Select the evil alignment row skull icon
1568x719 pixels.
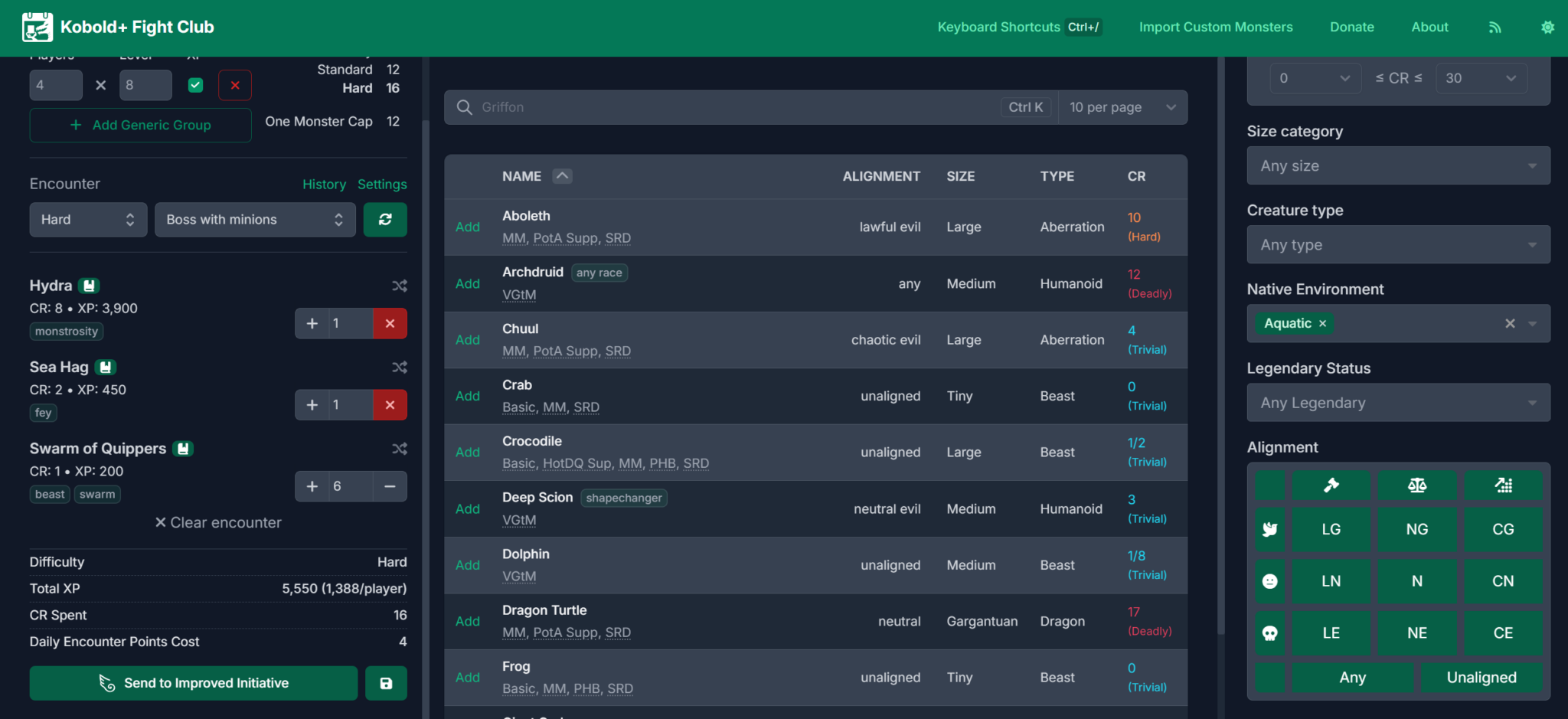tap(1269, 633)
